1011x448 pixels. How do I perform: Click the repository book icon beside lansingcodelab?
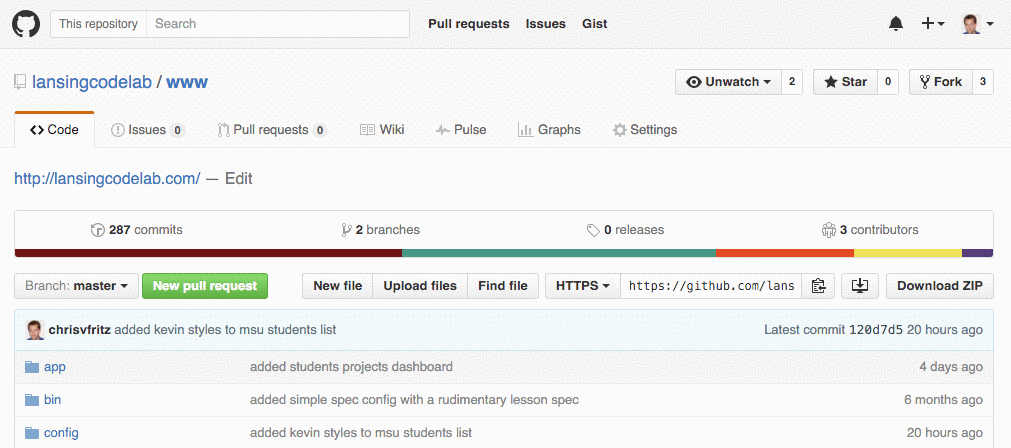[x=21, y=83]
